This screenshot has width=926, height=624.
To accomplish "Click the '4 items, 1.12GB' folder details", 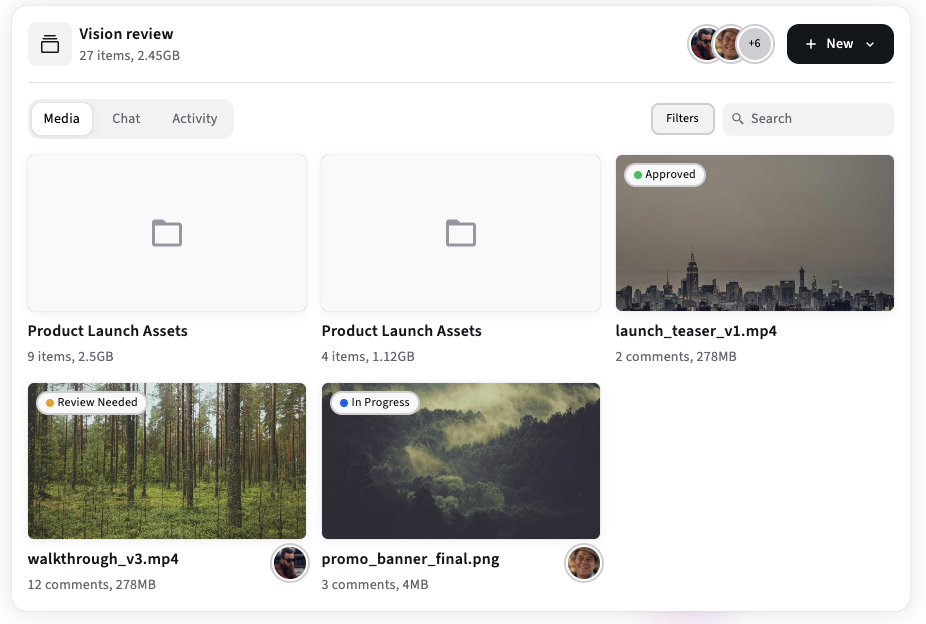I will pyautogui.click(x=368, y=357).
